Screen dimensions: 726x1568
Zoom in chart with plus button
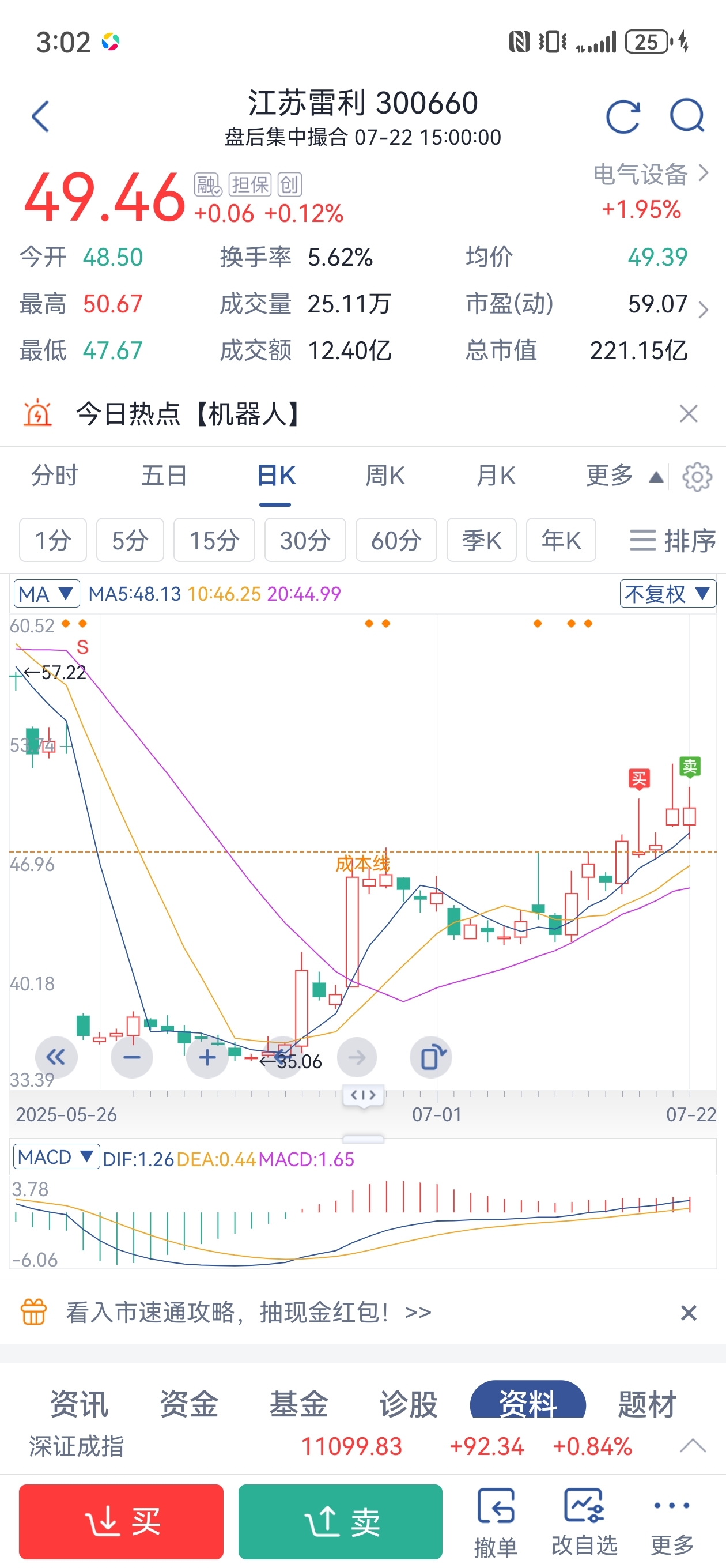pos(207,1057)
